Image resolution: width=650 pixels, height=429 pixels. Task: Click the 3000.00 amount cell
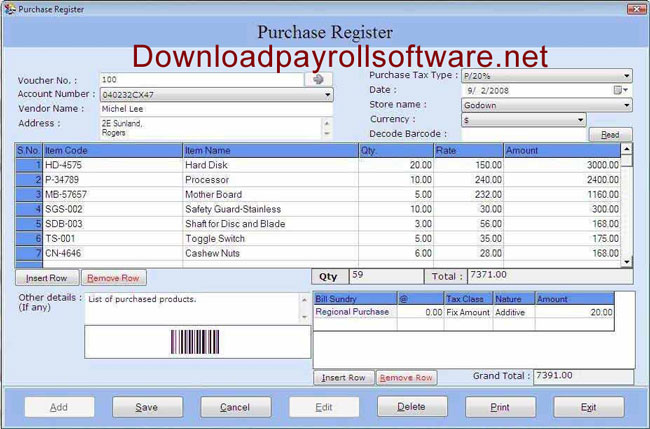562,165
